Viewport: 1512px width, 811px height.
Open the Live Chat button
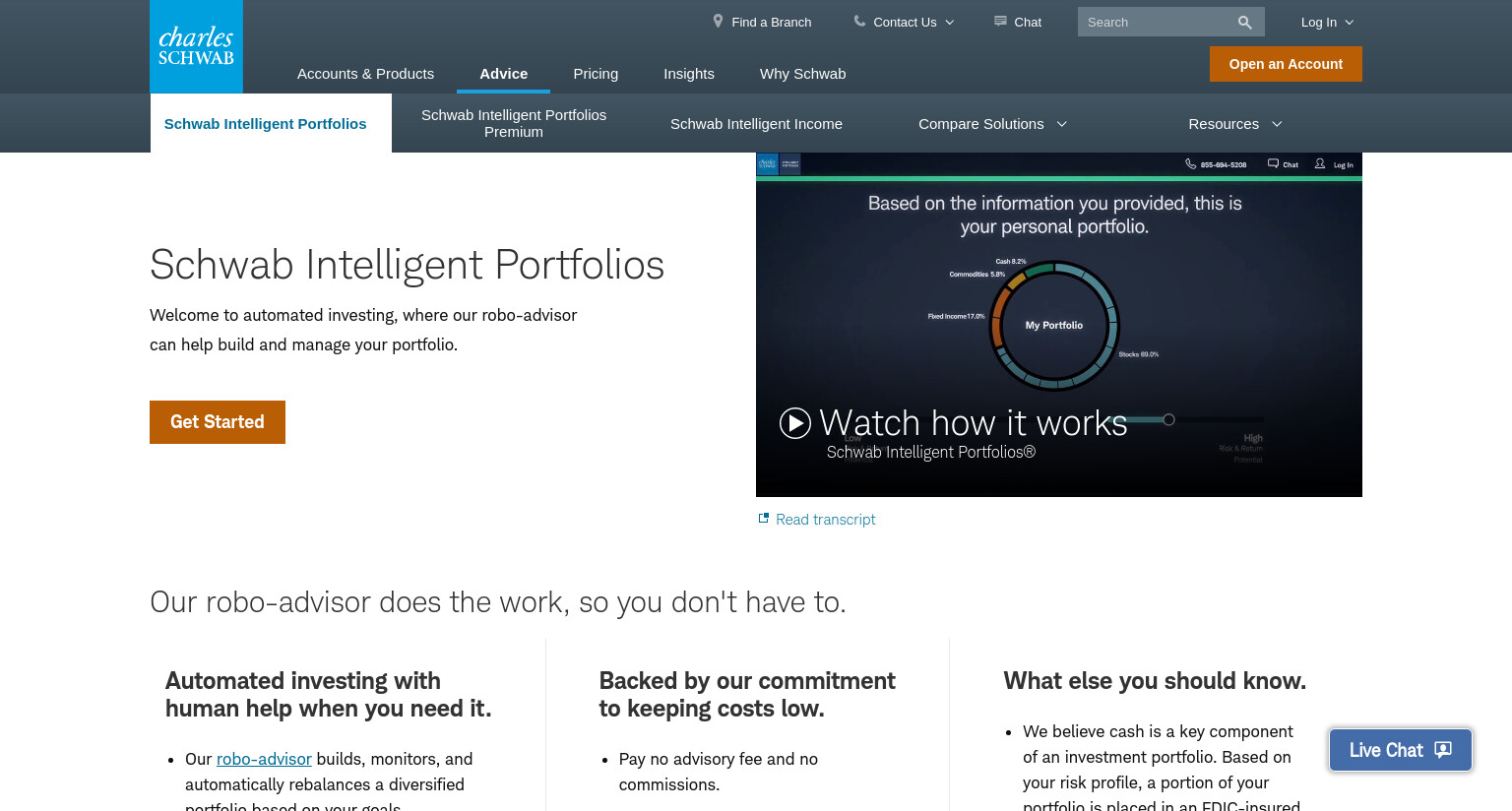[x=1400, y=750]
